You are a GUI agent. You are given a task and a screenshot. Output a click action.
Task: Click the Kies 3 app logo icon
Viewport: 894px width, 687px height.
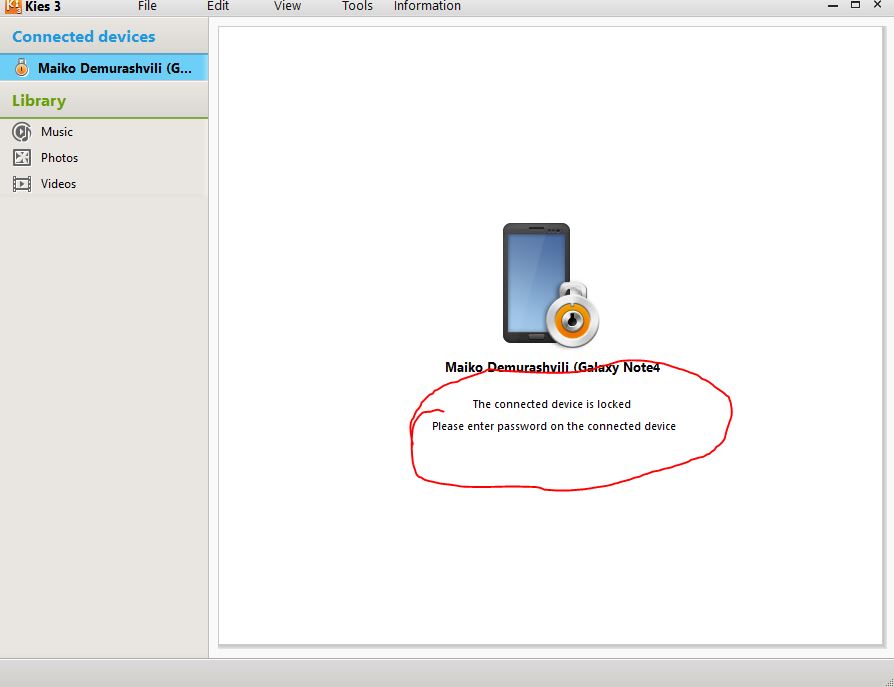[13, 6]
